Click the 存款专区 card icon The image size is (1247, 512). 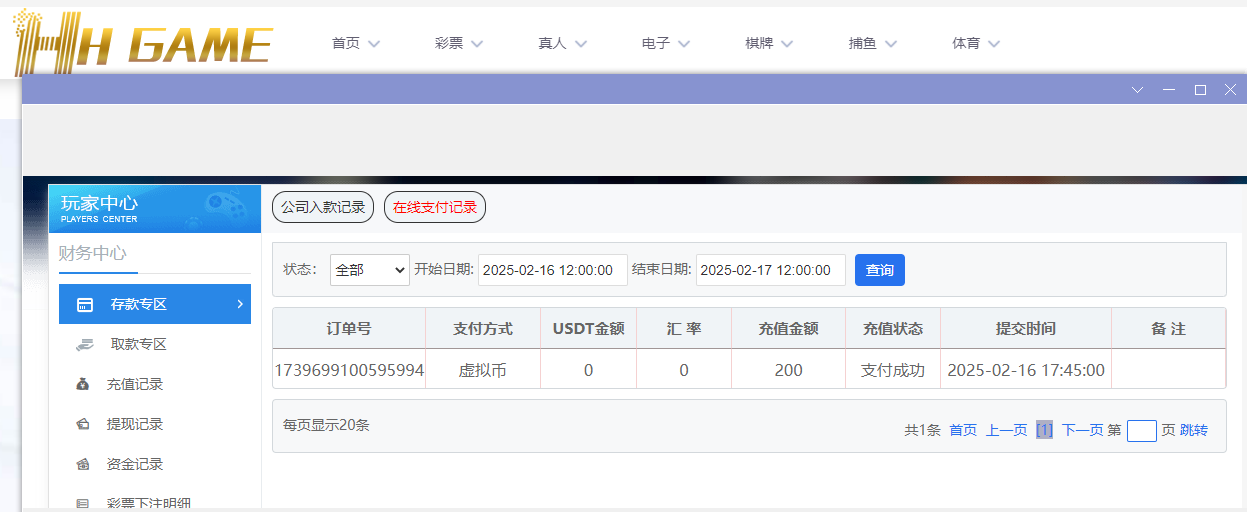point(85,305)
